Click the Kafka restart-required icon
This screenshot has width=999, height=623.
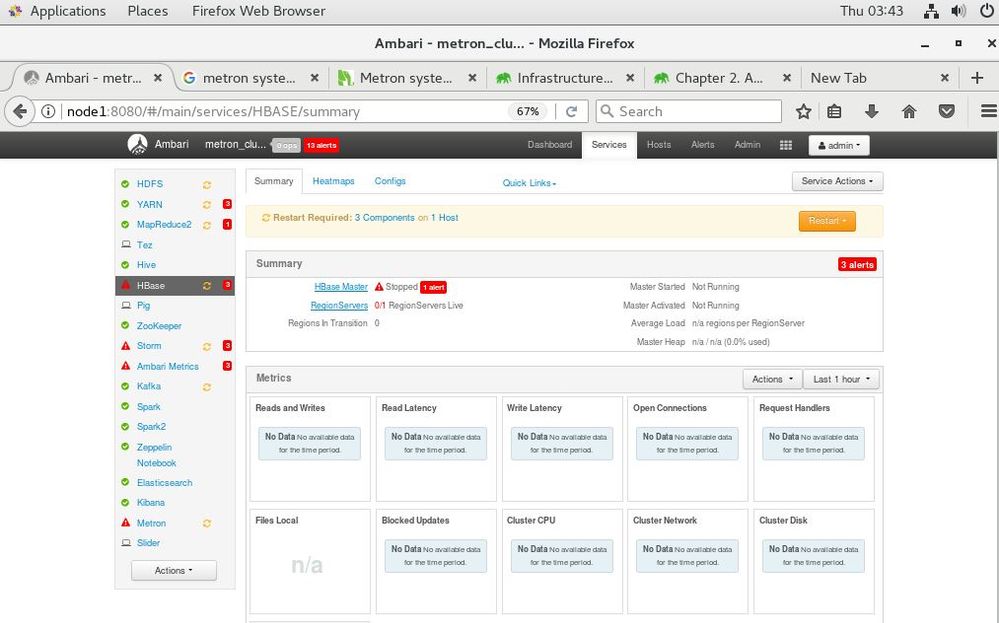click(x=206, y=387)
